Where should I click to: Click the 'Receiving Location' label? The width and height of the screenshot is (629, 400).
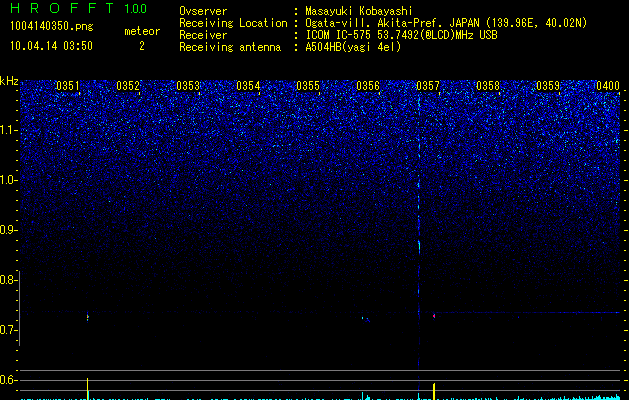(233, 23)
